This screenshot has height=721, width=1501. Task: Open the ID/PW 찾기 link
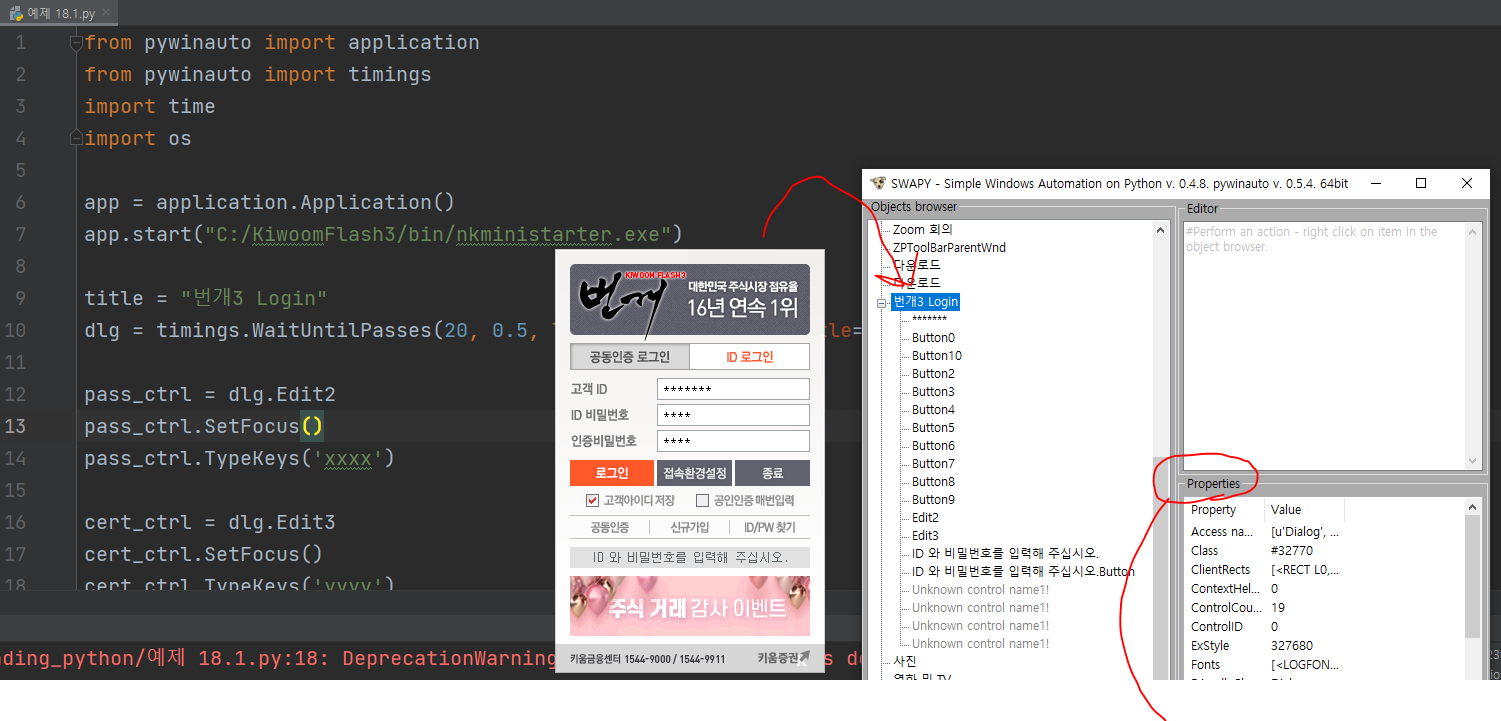coord(769,528)
